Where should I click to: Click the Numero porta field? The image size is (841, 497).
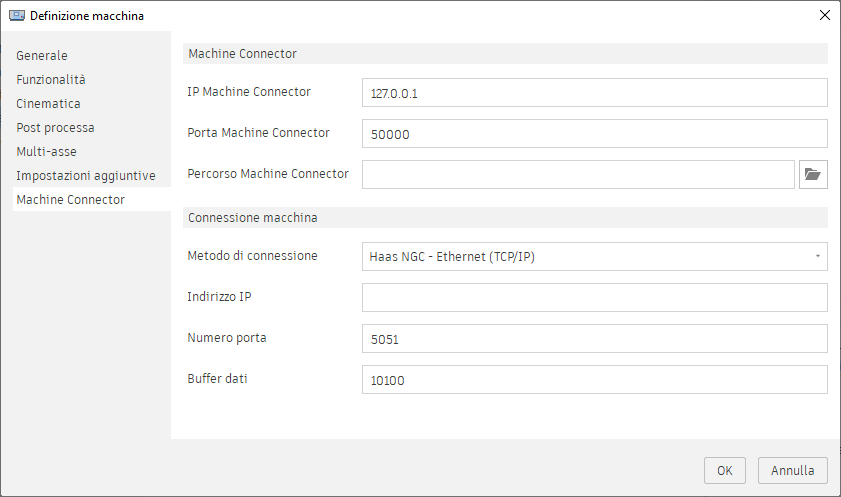point(594,339)
